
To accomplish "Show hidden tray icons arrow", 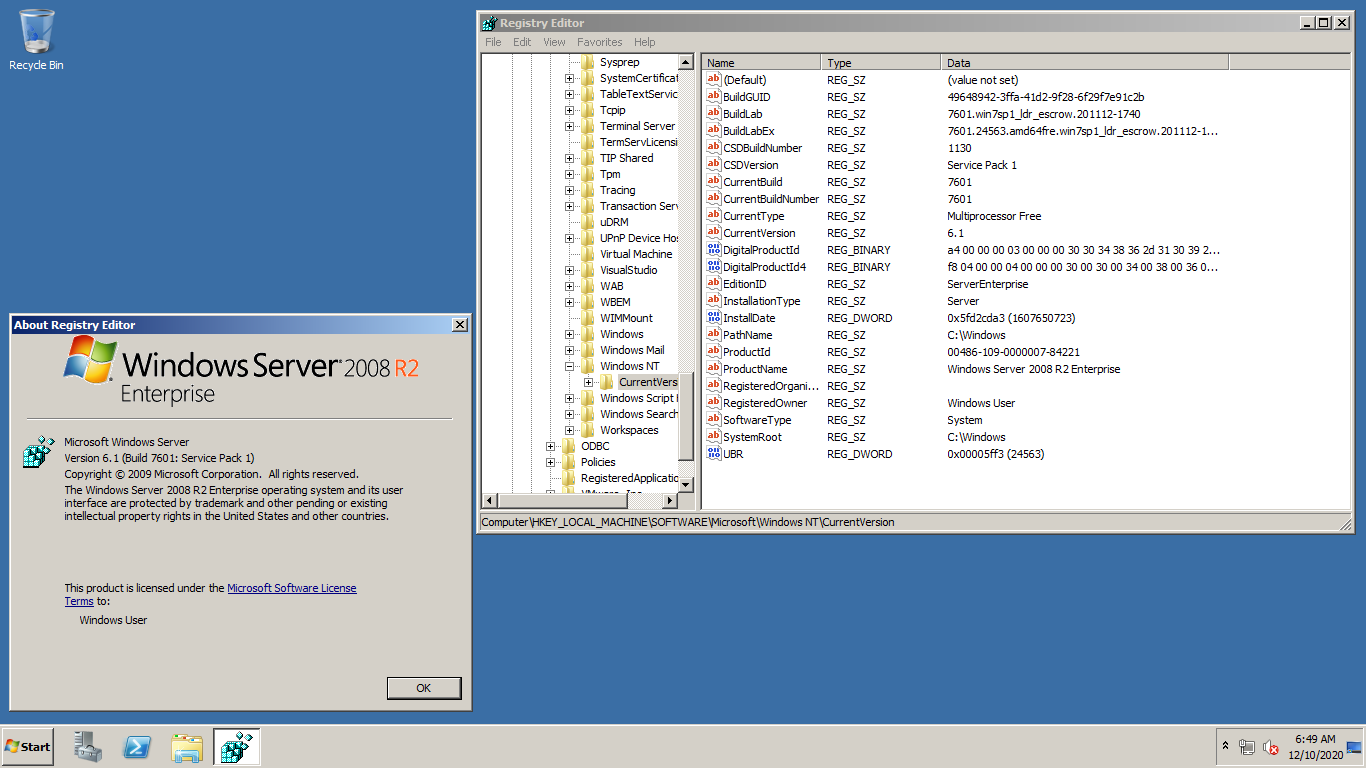I will click(x=1225, y=747).
